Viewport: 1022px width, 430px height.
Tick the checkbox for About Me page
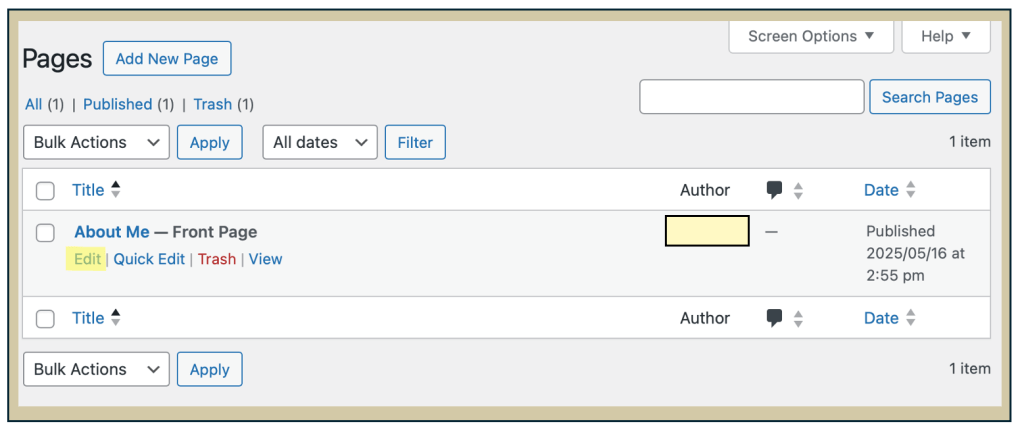pos(45,233)
